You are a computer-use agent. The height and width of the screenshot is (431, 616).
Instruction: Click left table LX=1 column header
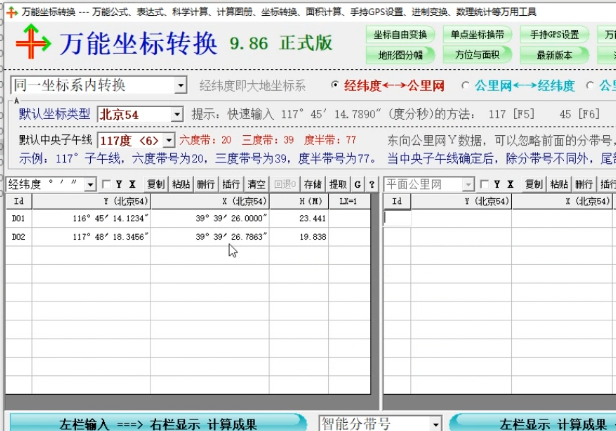click(x=349, y=202)
